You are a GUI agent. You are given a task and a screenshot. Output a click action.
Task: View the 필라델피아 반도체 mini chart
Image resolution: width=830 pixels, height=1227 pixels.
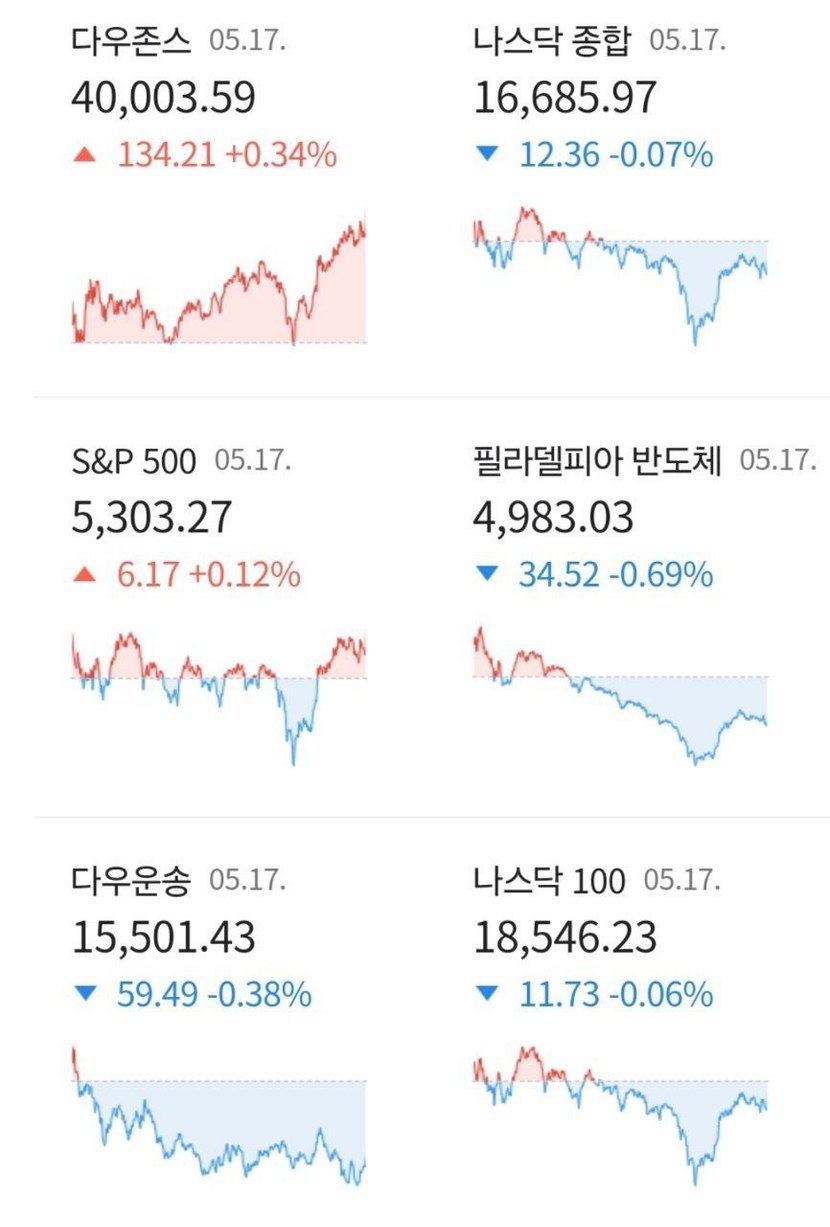tap(620, 695)
